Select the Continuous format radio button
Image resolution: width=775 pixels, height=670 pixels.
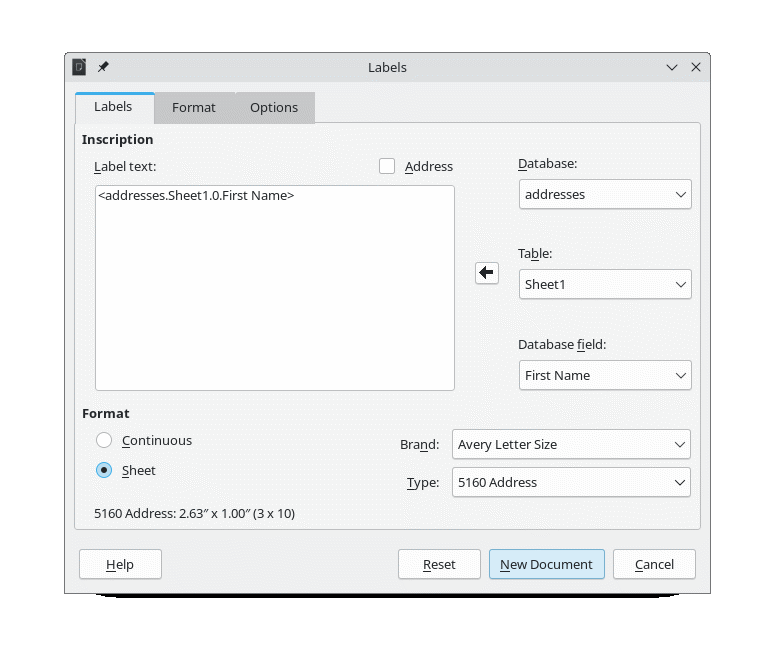pos(104,440)
